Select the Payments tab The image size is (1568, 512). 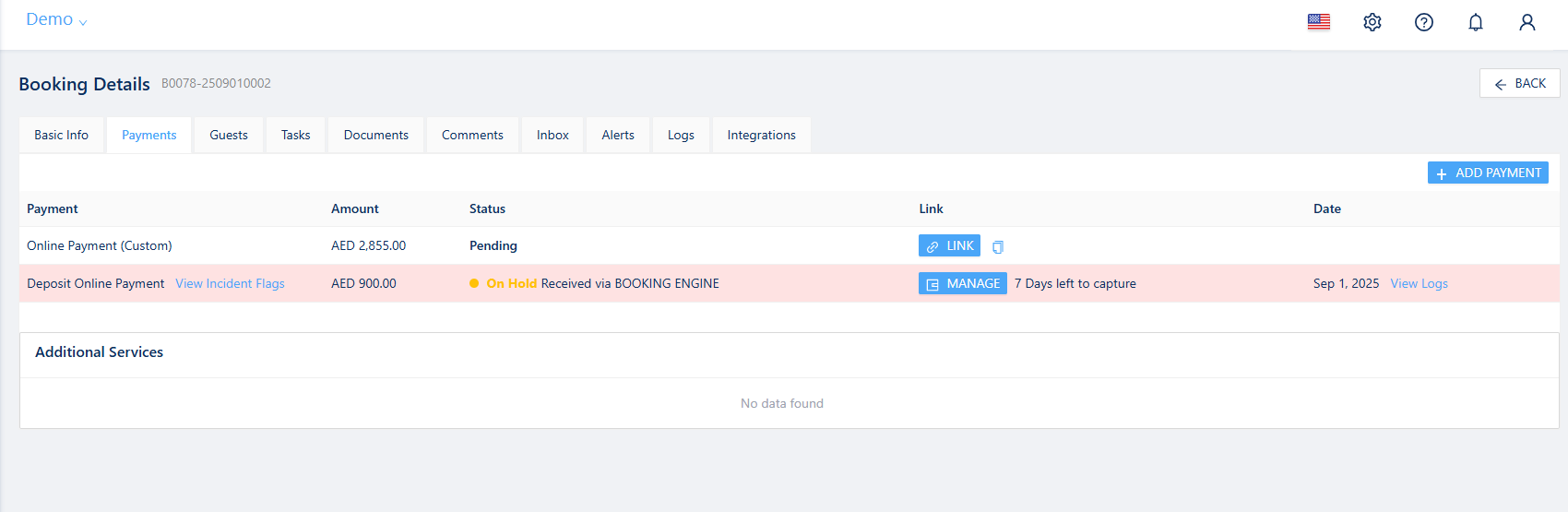point(149,135)
